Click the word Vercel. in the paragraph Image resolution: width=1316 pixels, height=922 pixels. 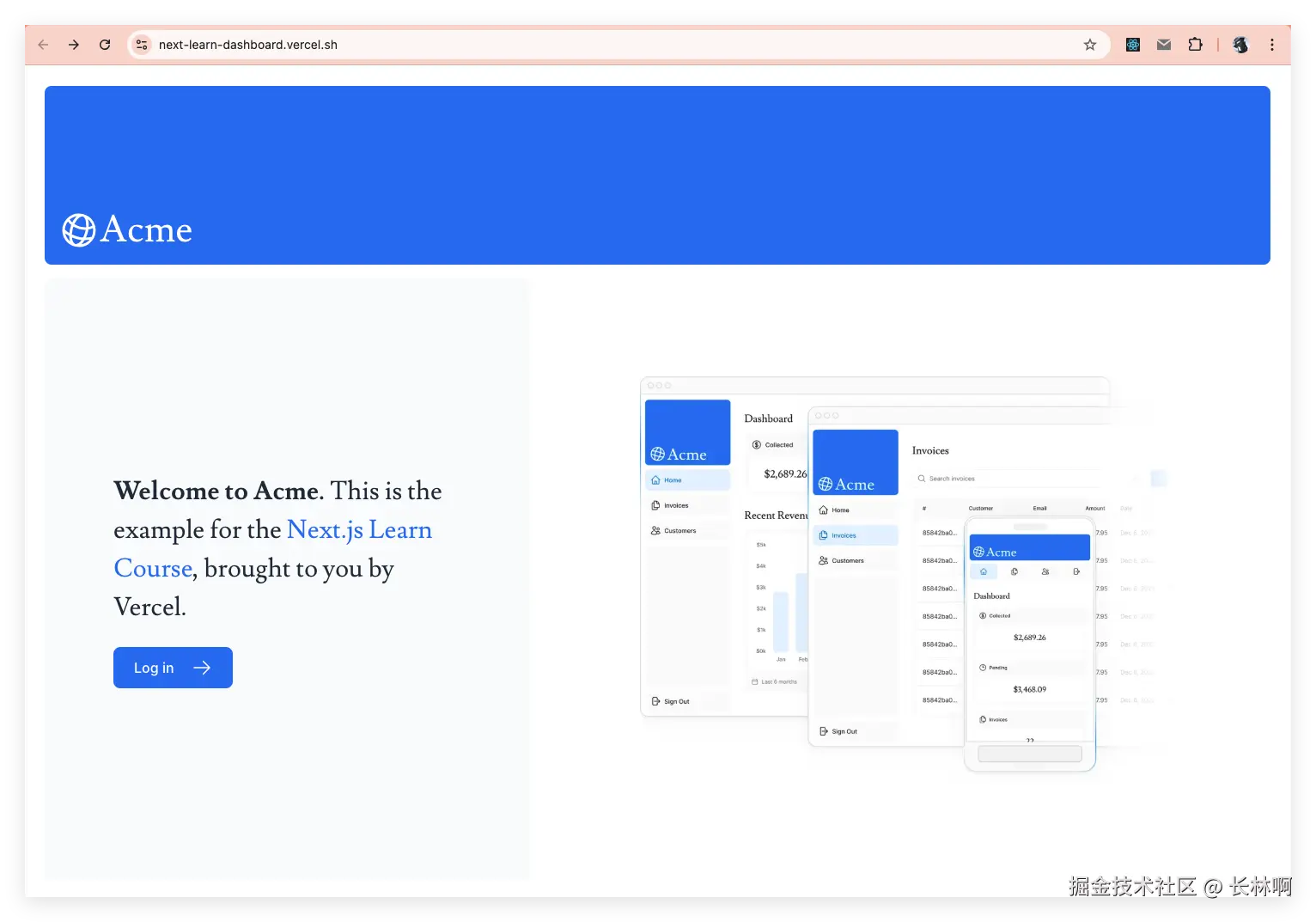pos(150,607)
